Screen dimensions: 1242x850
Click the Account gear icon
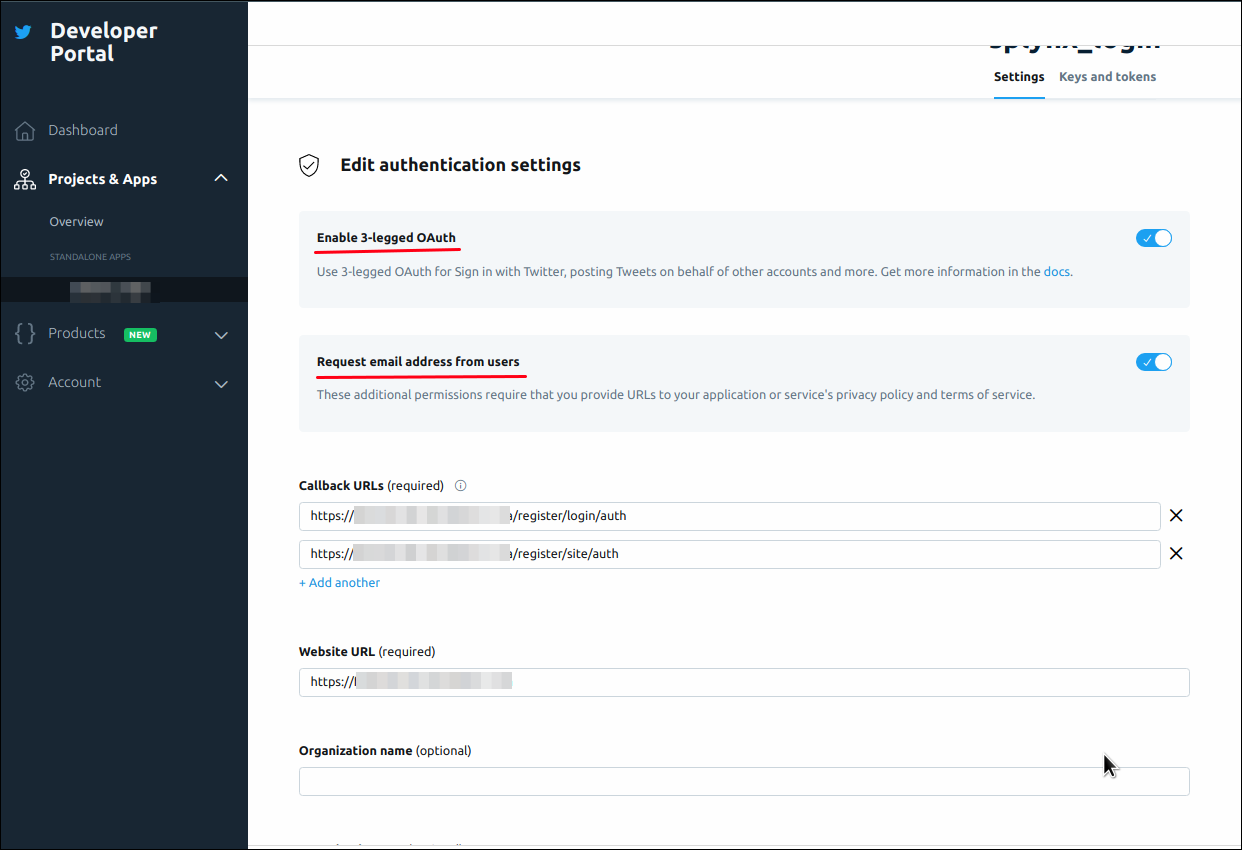25,383
